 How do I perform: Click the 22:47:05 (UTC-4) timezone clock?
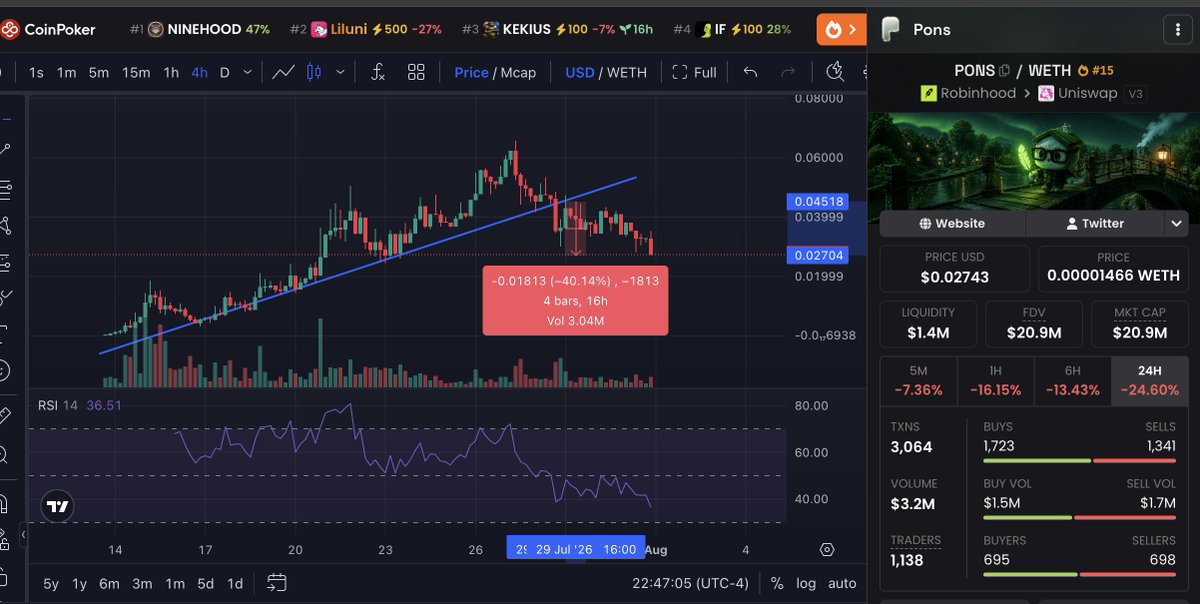[690, 583]
